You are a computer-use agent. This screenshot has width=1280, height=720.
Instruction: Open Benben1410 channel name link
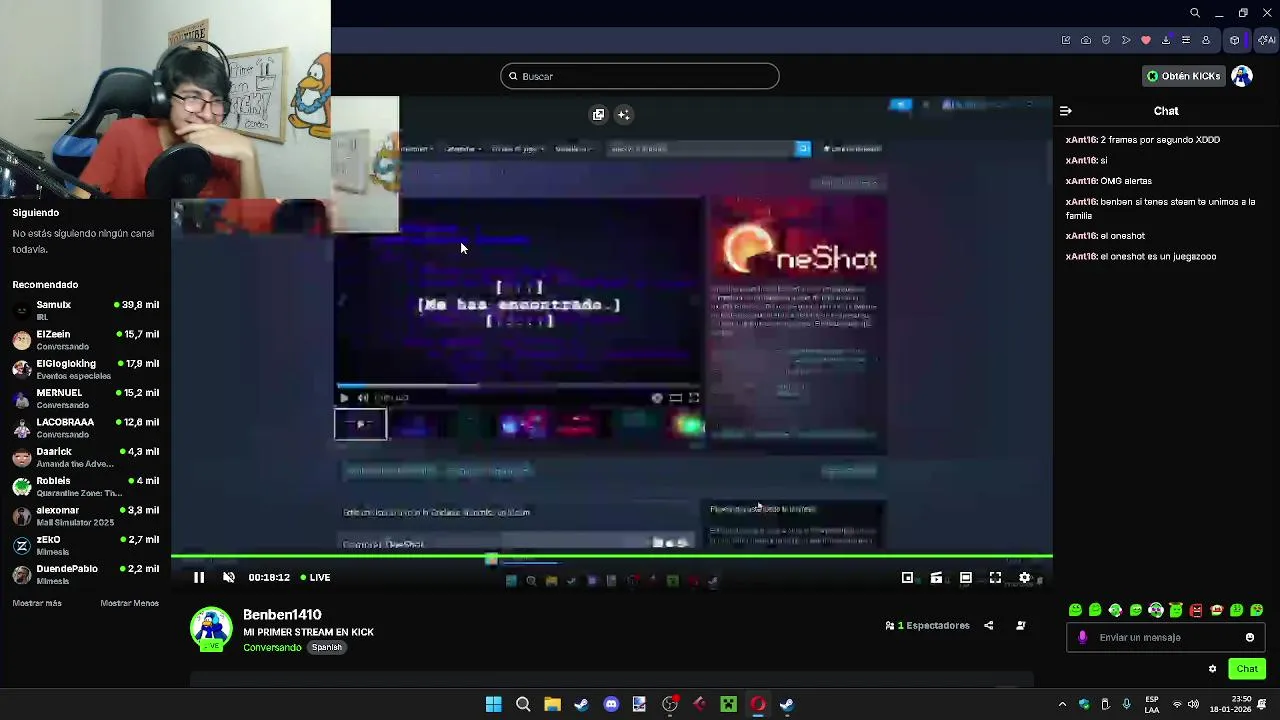point(282,615)
